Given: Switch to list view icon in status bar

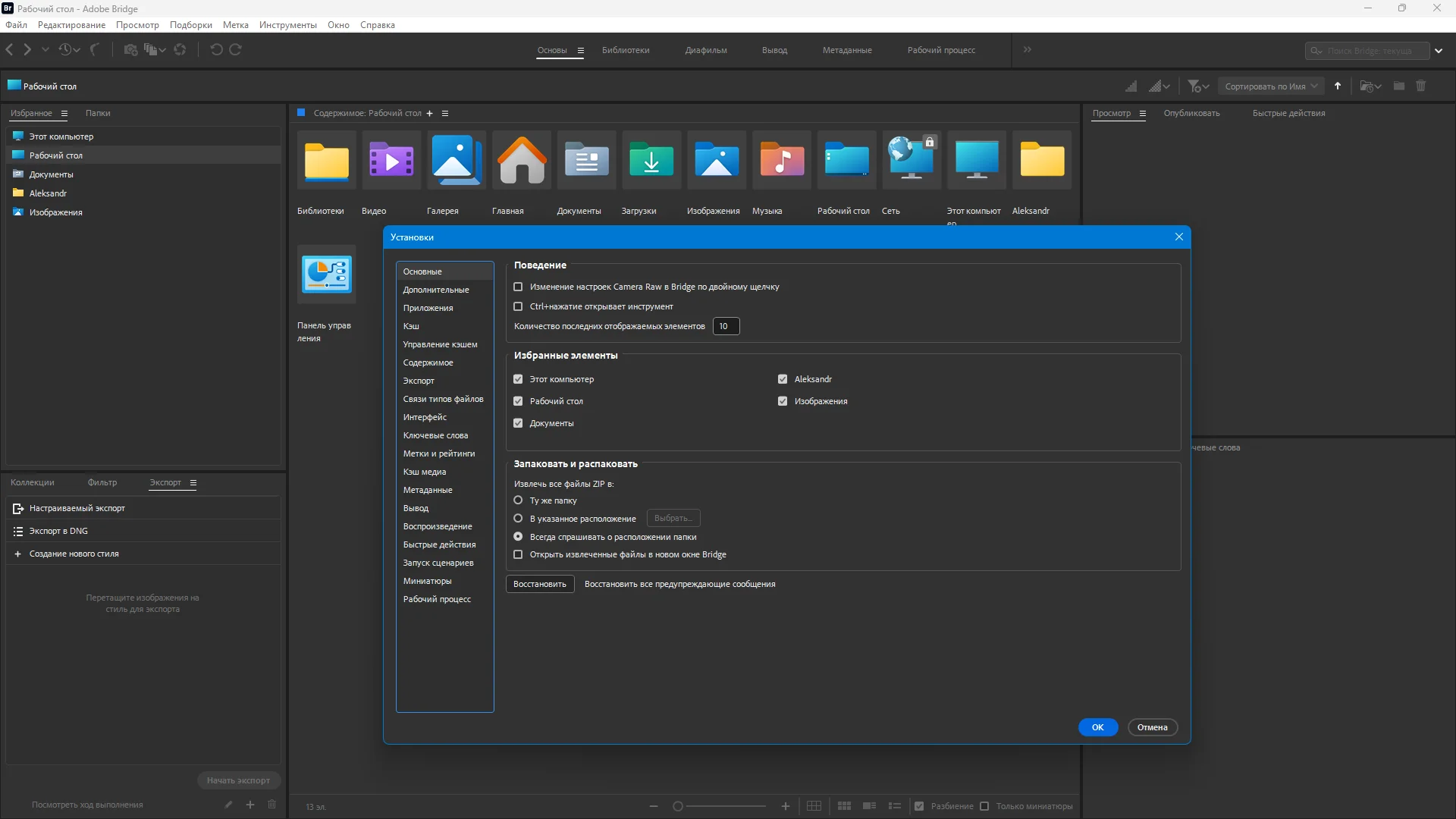Looking at the screenshot, I should pos(895,806).
